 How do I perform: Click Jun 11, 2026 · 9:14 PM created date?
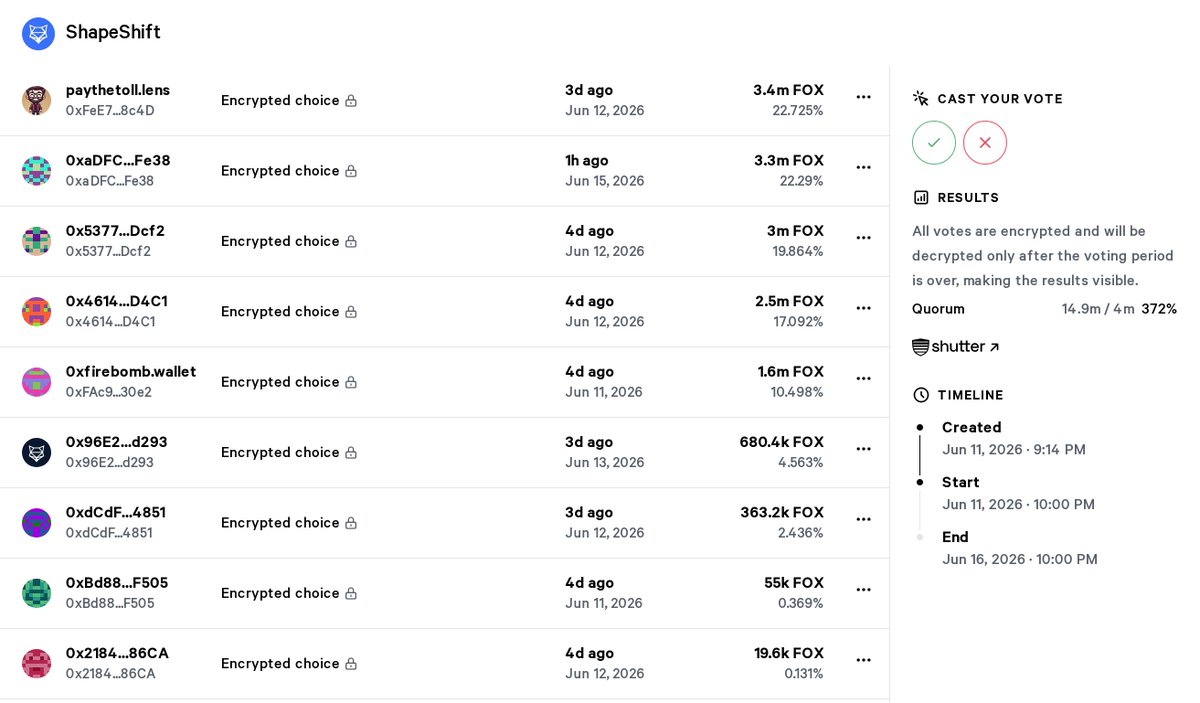1014,449
